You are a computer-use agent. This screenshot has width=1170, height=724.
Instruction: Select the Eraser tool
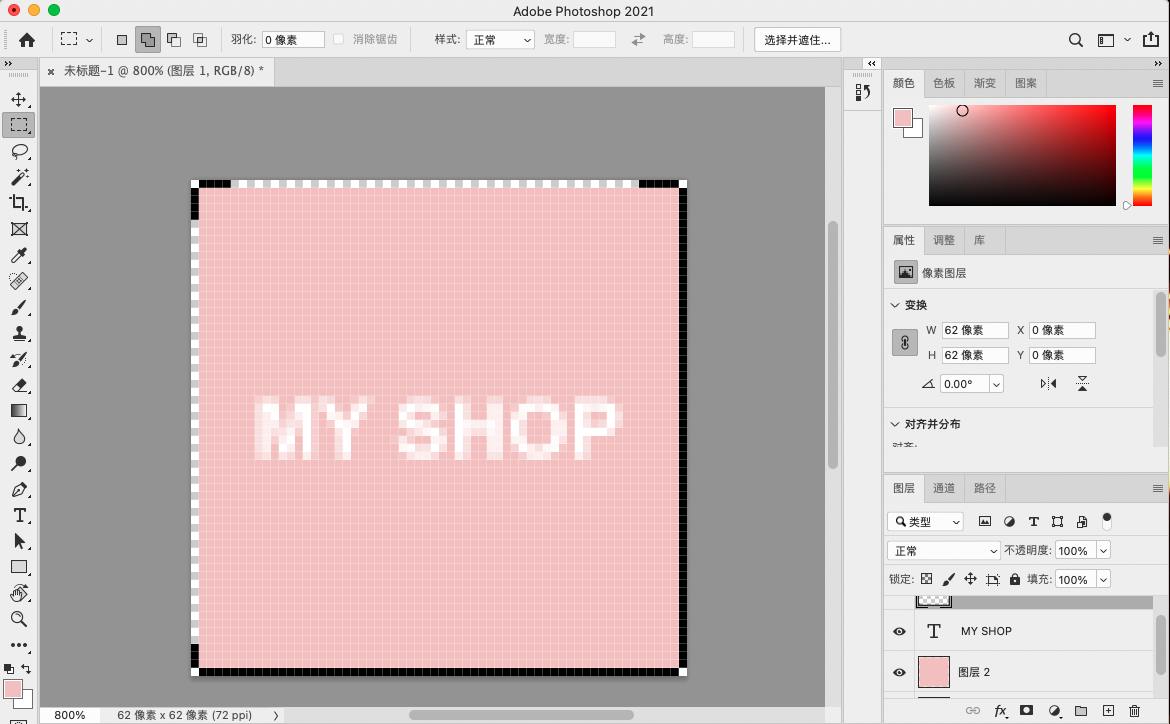click(x=19, y=386)
